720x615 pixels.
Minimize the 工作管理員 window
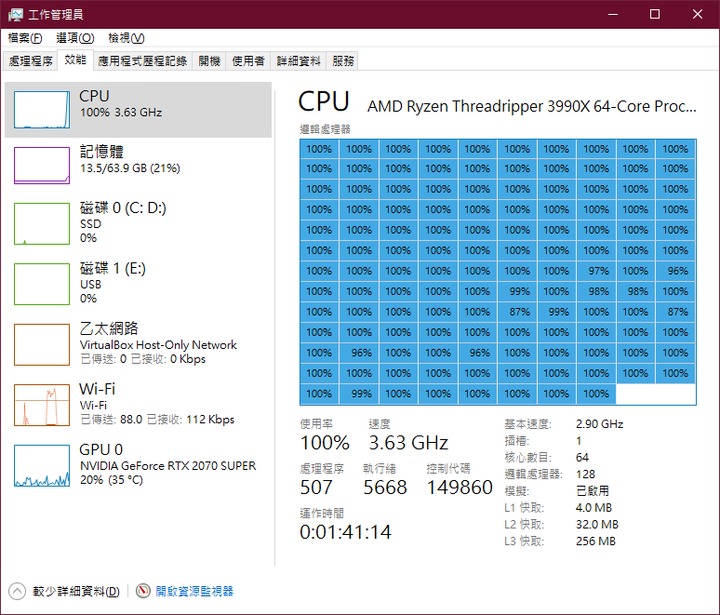tap(613, 14)
